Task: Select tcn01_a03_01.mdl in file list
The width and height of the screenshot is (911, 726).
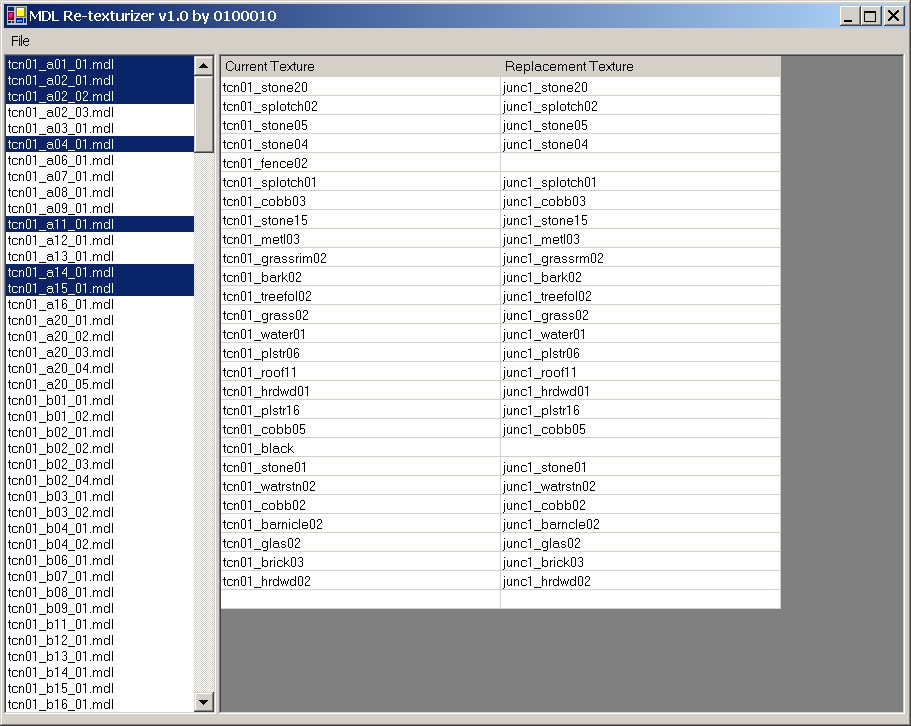Action: coord(60,128)
